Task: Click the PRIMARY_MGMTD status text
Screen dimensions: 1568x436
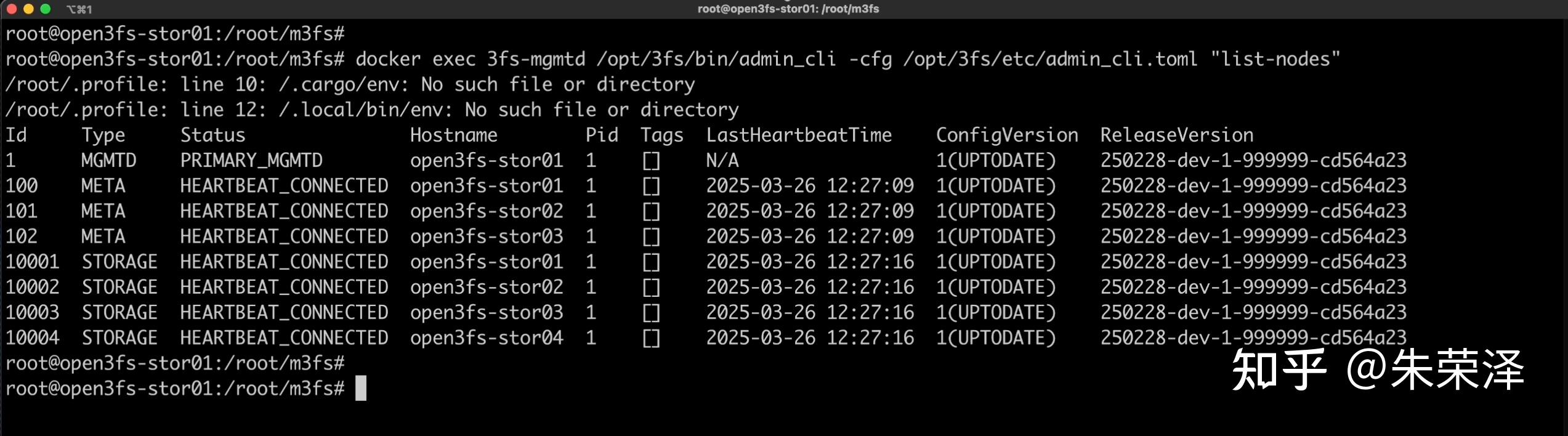Action: tap(251, 161)
